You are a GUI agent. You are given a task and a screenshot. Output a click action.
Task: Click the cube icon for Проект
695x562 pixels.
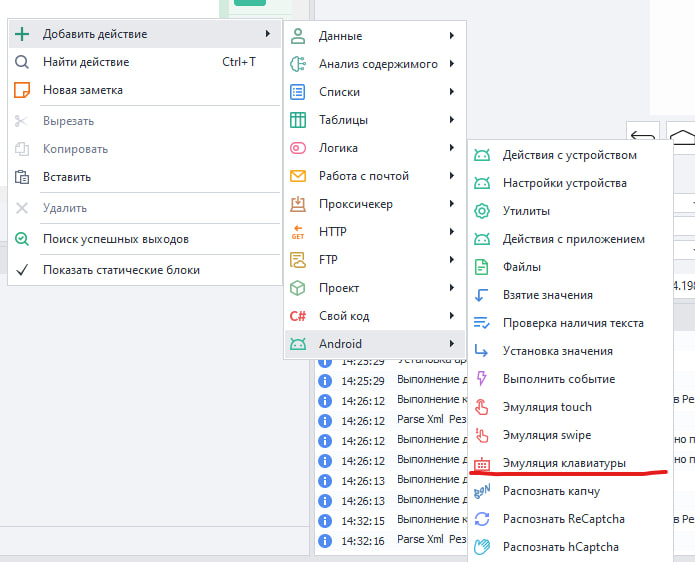point(298,288)
